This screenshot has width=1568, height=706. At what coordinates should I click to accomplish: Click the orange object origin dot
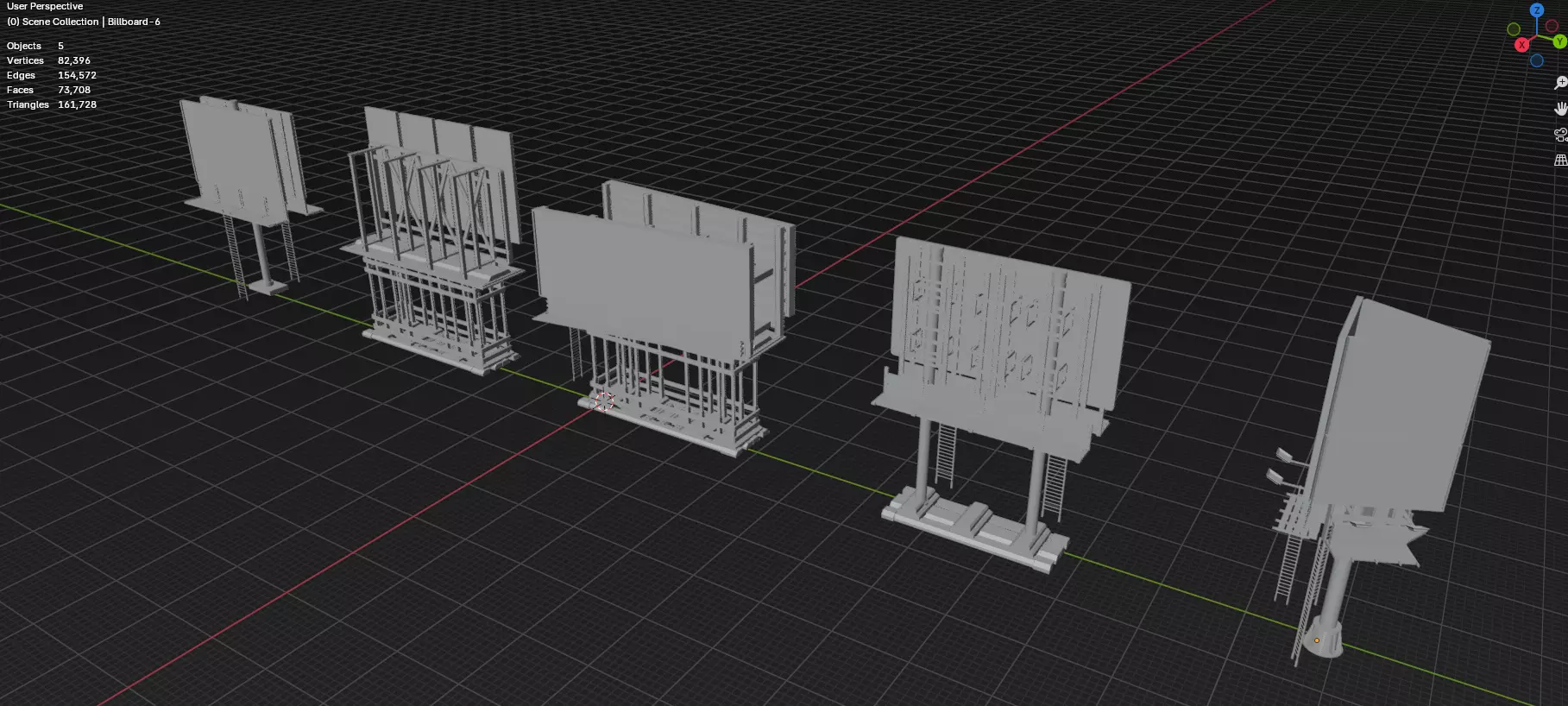click(x=1316, y=640)
